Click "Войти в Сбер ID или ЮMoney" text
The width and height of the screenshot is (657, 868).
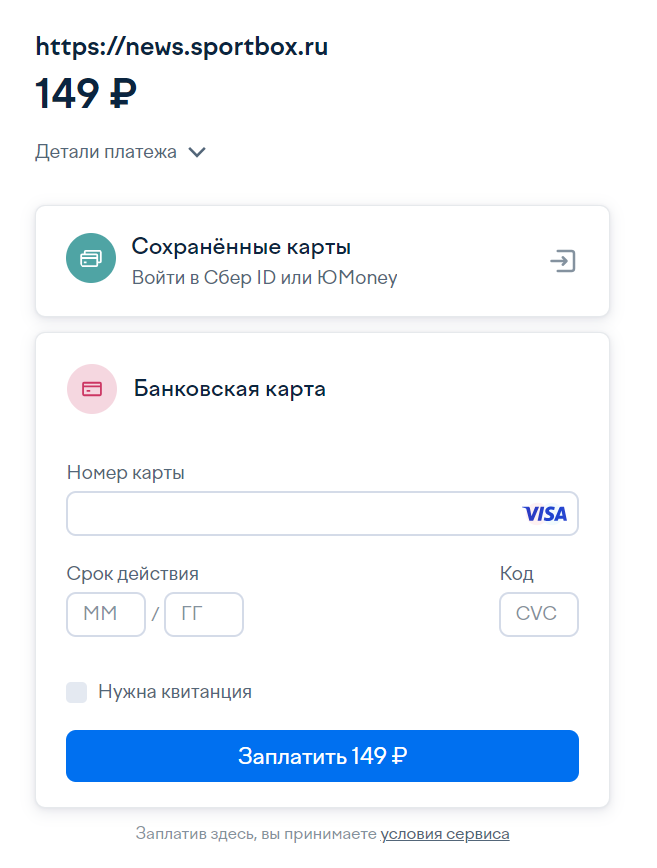pos(264,278)
